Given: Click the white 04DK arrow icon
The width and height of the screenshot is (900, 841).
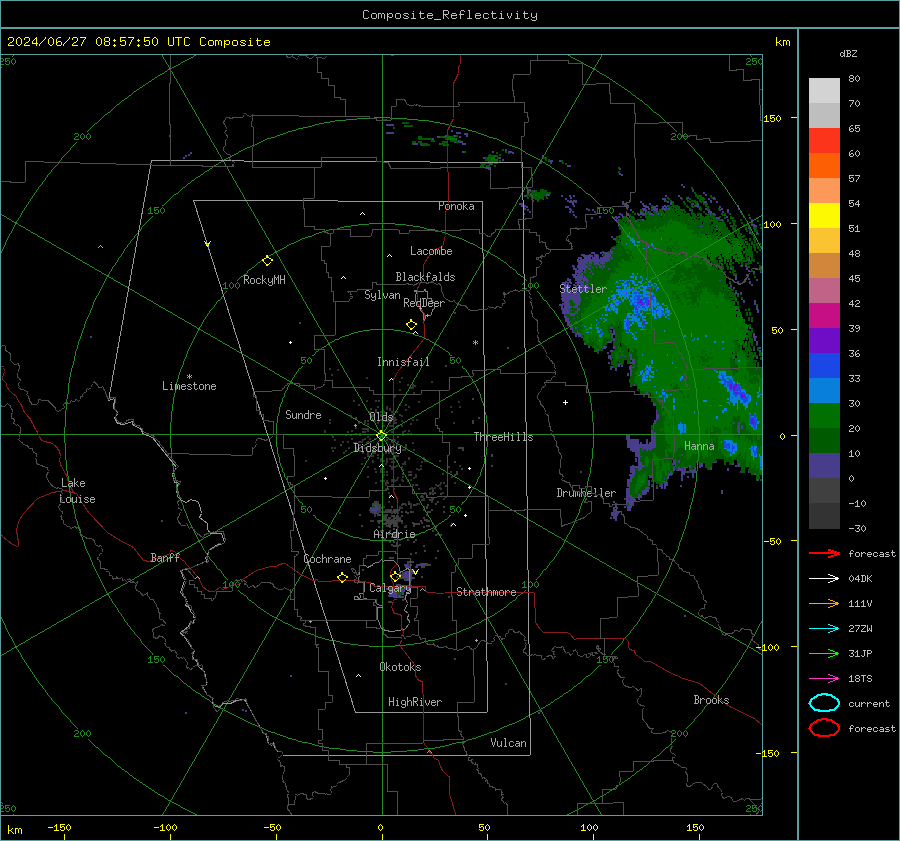Looking at the screenshot, I should [x=824, y=578].
